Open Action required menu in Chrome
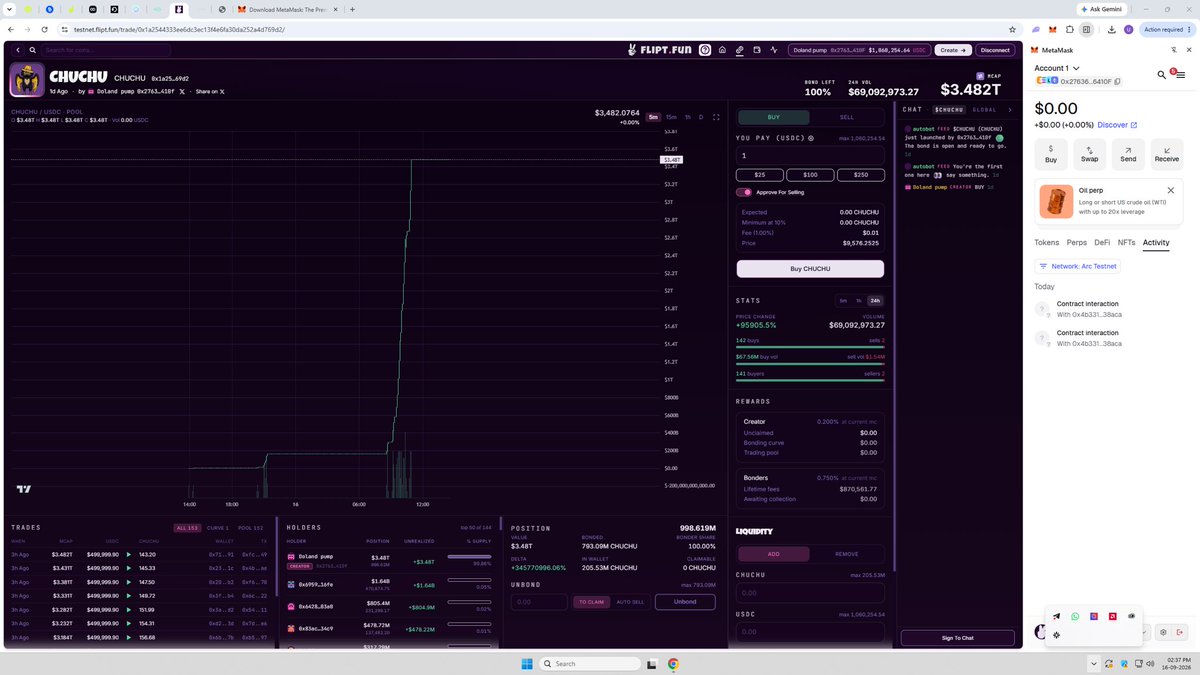The image size is (1200, 675). tap(1167, 29)
